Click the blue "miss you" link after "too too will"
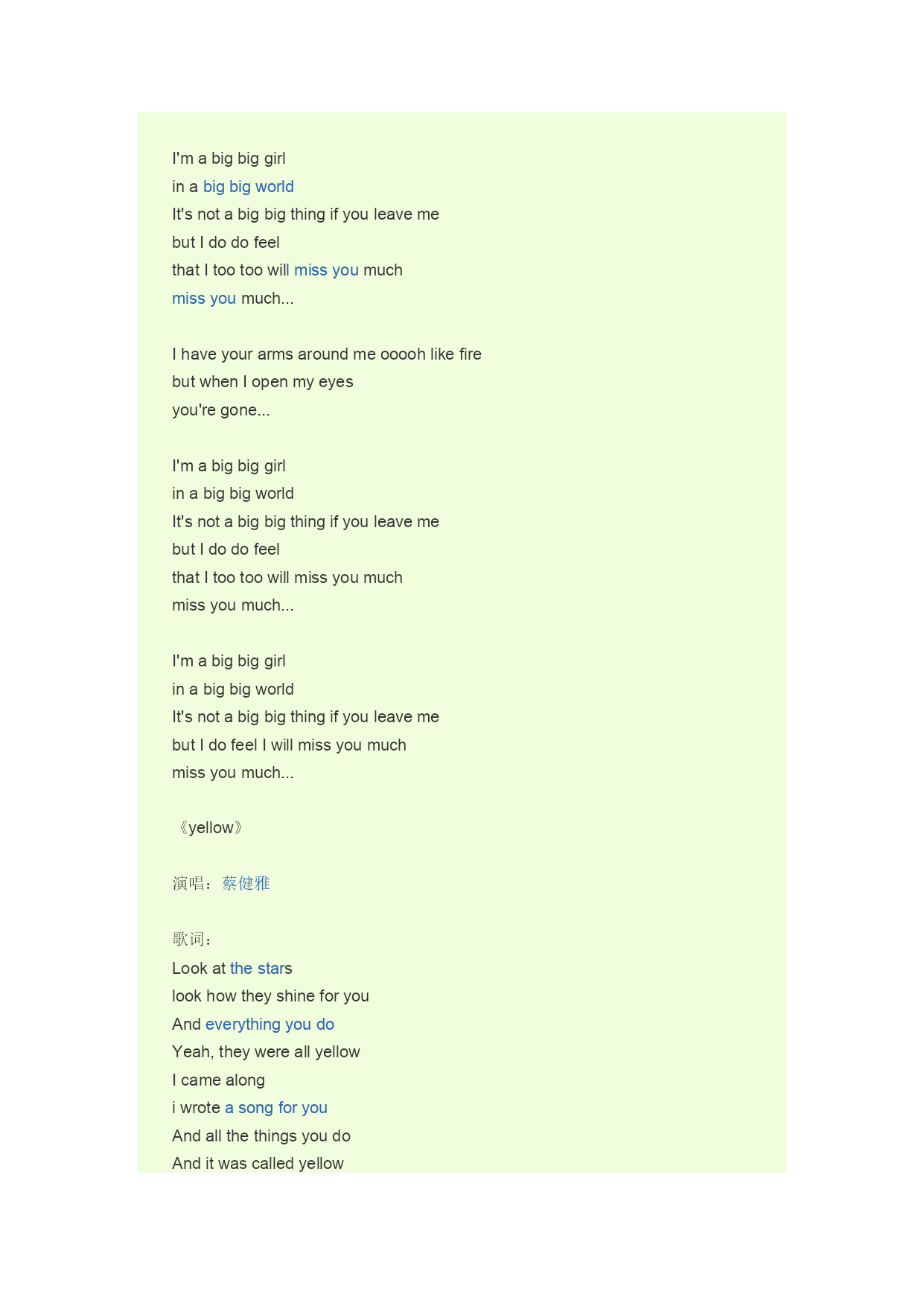Image resolution: width=924 pixels, height=1306 pixels. point(325,270)
